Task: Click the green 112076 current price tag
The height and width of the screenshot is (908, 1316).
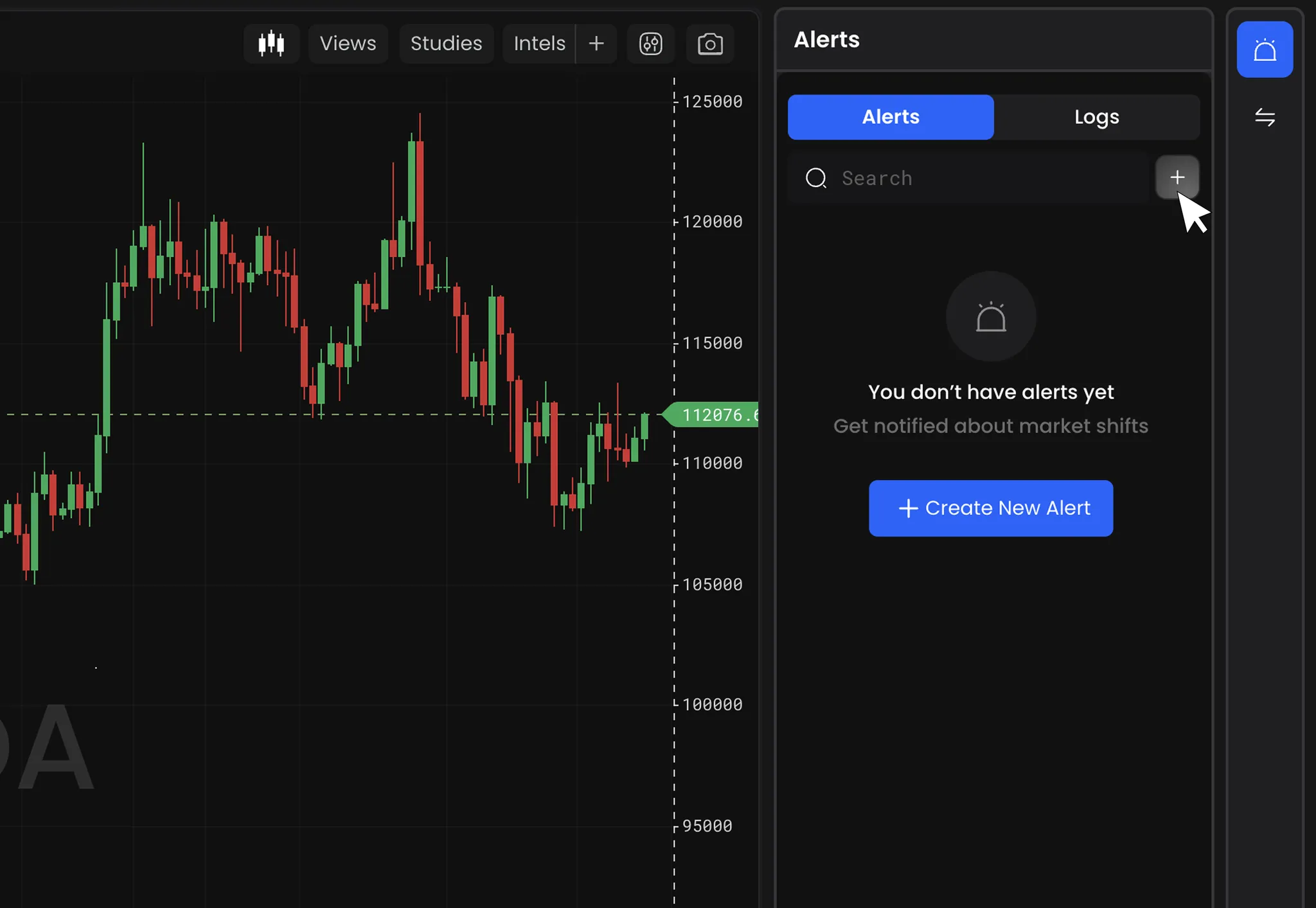Action: tap(715, 415)
